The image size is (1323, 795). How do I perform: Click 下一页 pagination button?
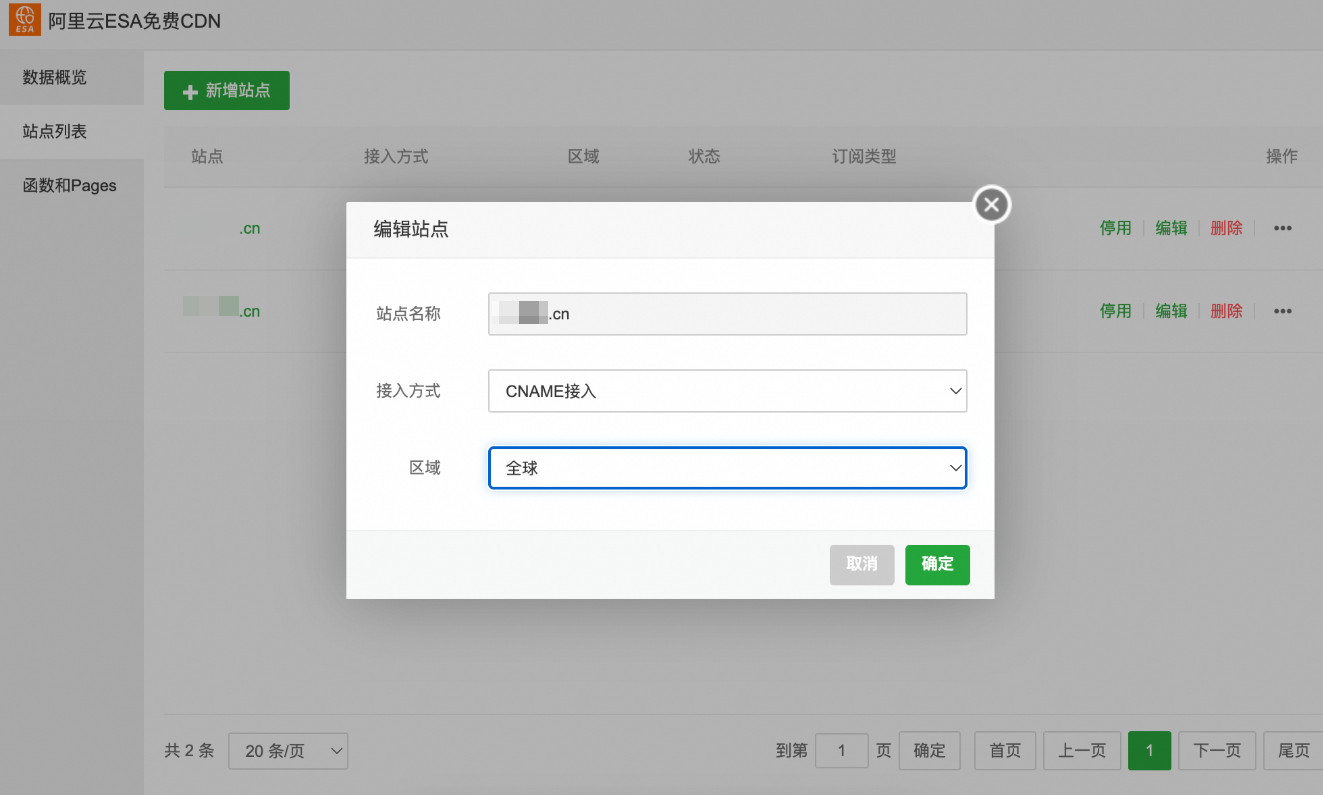[1218, 751]
